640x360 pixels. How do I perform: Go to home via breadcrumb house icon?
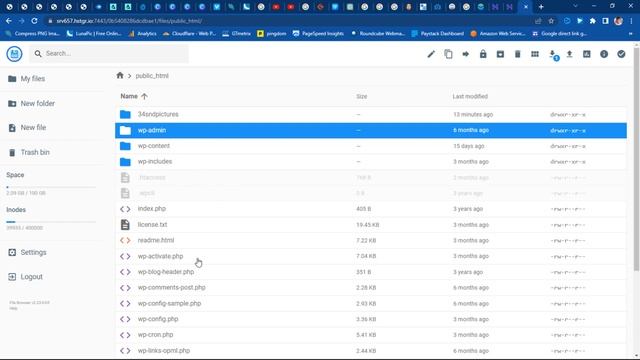click(x=120, y=76)
